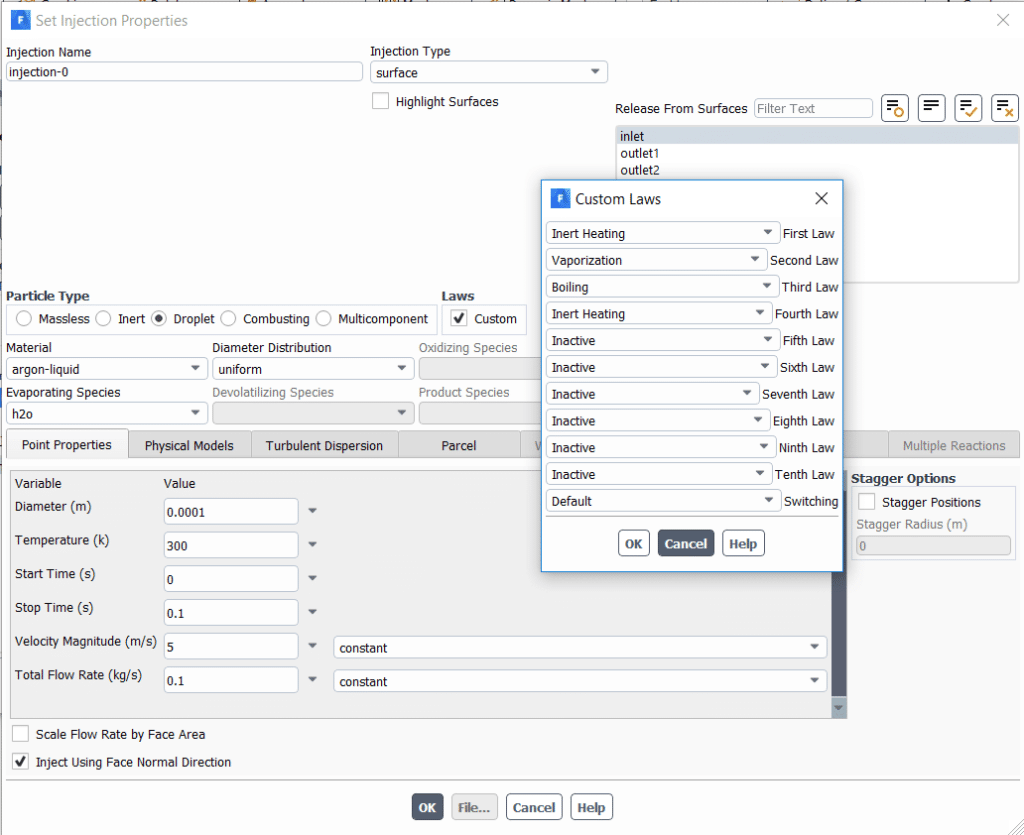
Task: Open the Temperature value options arrow
Action: [x=313, y=545]
